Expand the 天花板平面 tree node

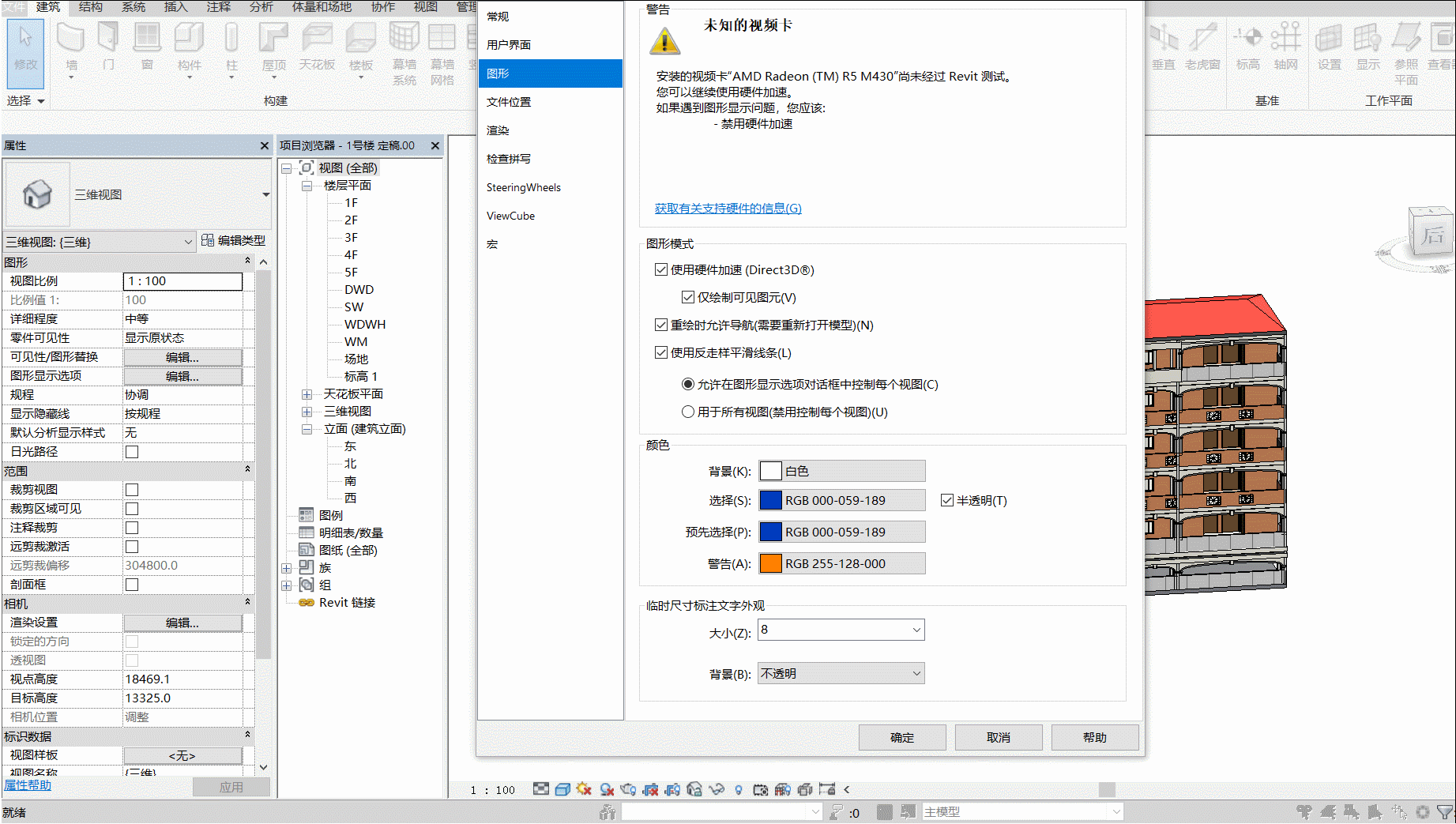pos(307,394)
